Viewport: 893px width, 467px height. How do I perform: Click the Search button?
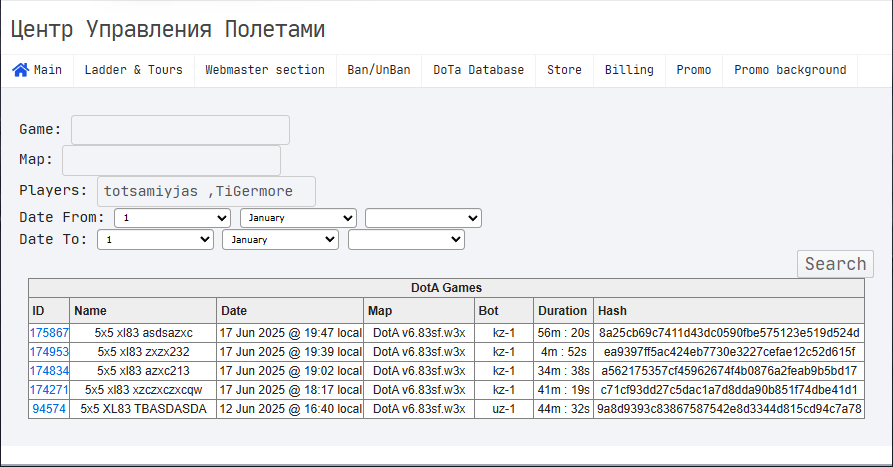point(835,264)
